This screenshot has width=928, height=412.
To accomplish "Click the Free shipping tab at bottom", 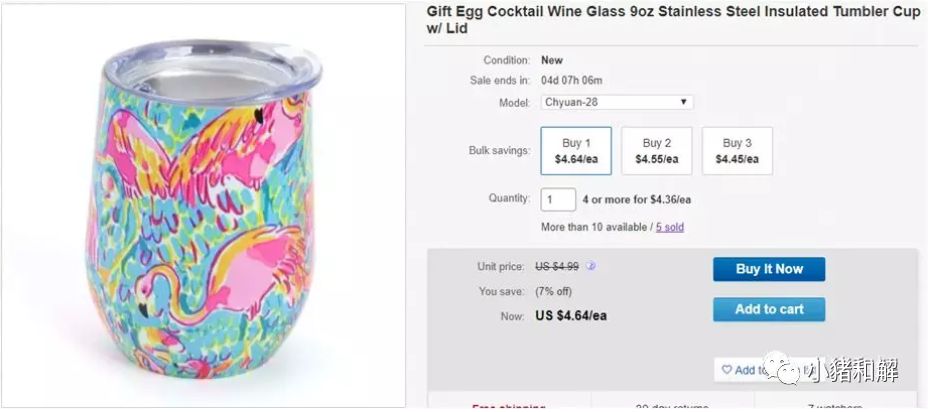I will (508, 407).
